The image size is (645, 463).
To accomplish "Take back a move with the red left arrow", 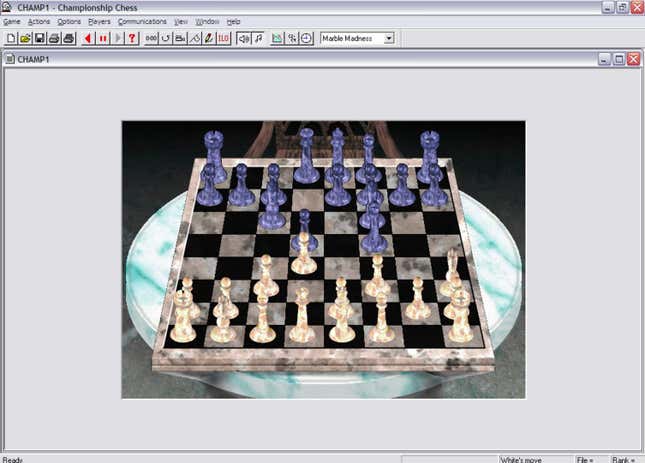I will (x=88, y=39).
